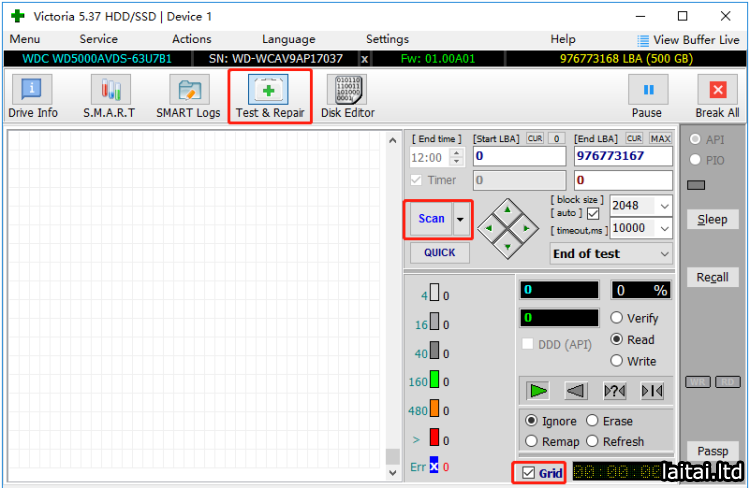This screenshot has height=488, width=750.
Task: Start a QUICK scan
Action: 439,253
